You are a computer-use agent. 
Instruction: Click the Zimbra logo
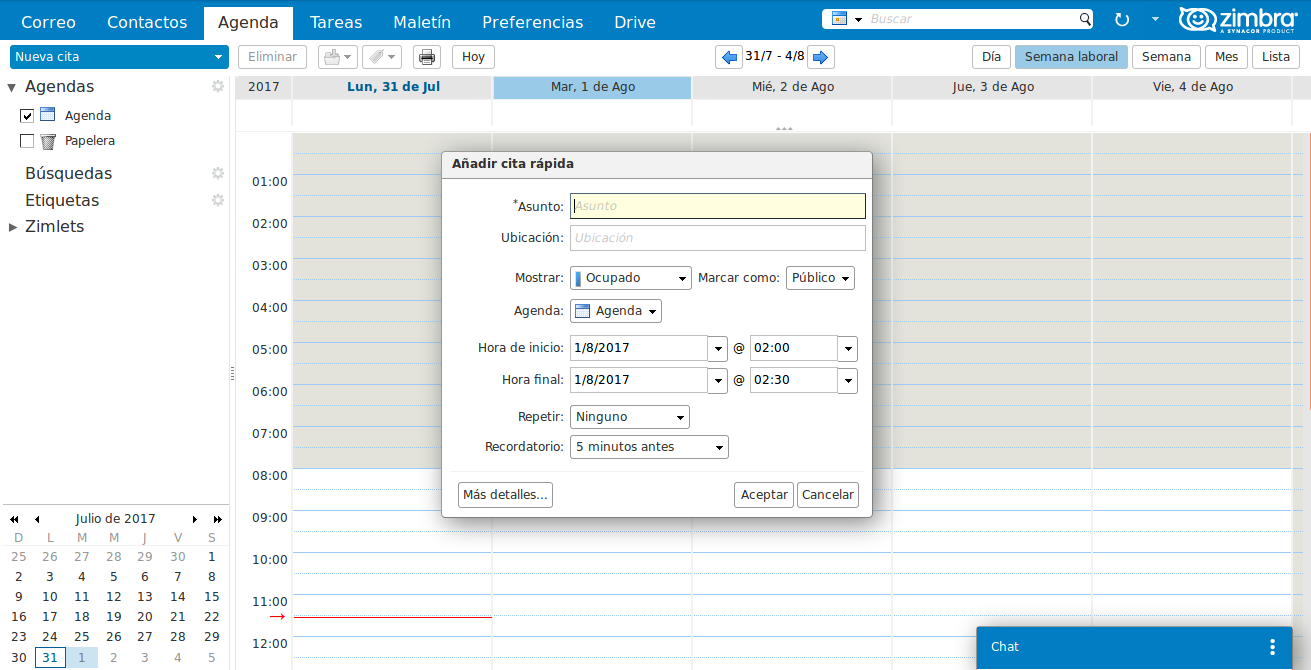[1237, 19]
